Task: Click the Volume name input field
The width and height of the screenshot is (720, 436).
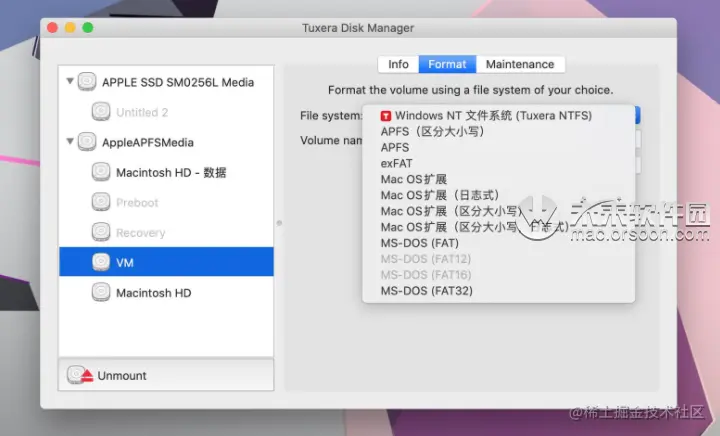Action: tap(637, 140)
